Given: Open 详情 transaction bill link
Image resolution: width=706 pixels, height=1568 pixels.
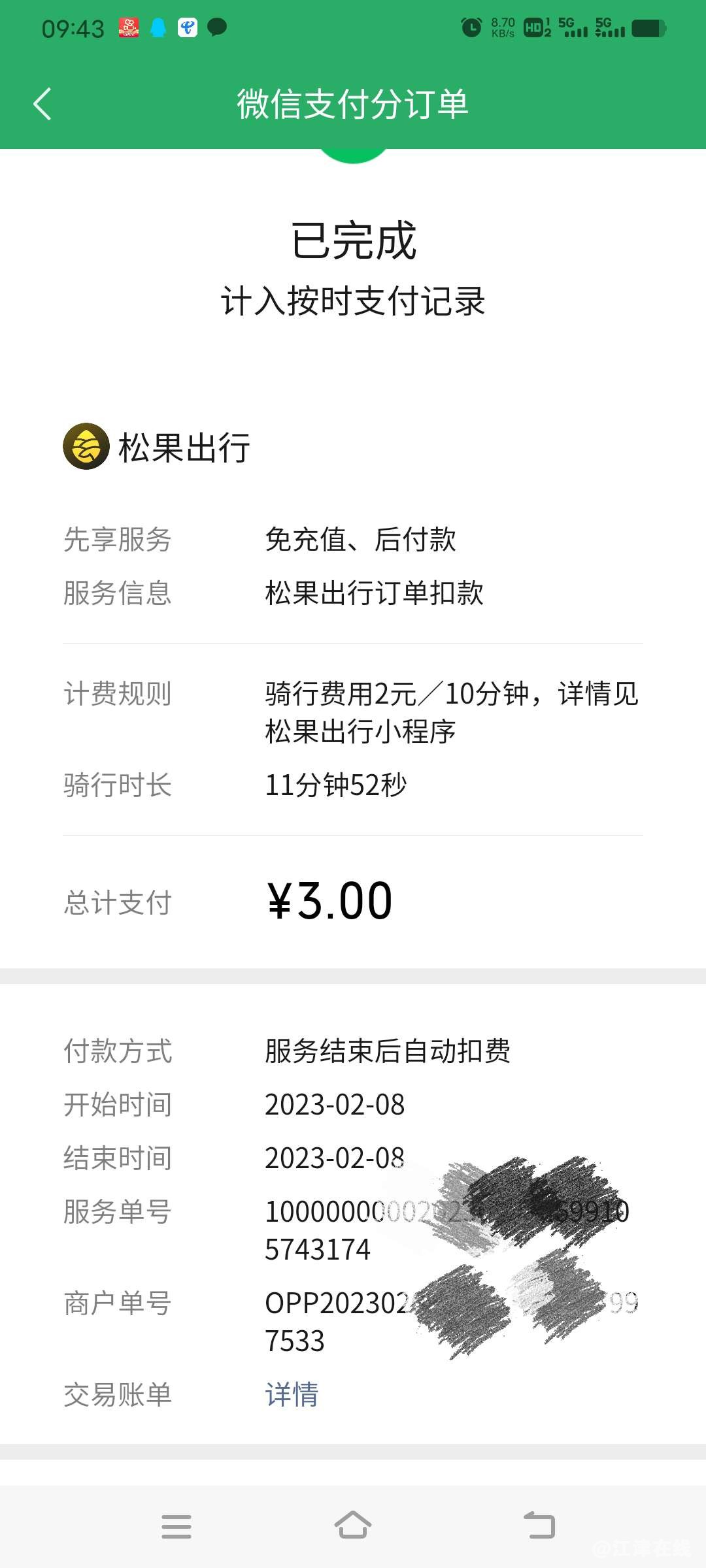Looking at the screenshot, I should pyautogui.click(x=292, y=1394).
